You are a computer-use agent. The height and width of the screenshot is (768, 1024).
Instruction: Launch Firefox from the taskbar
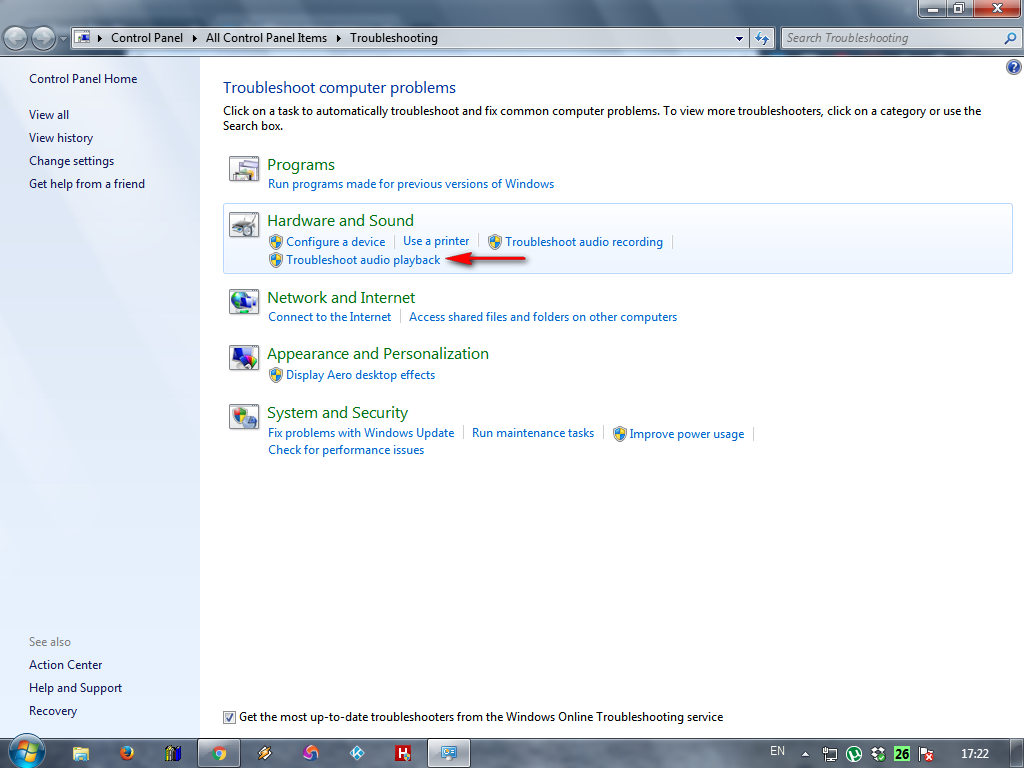point(127,754)
